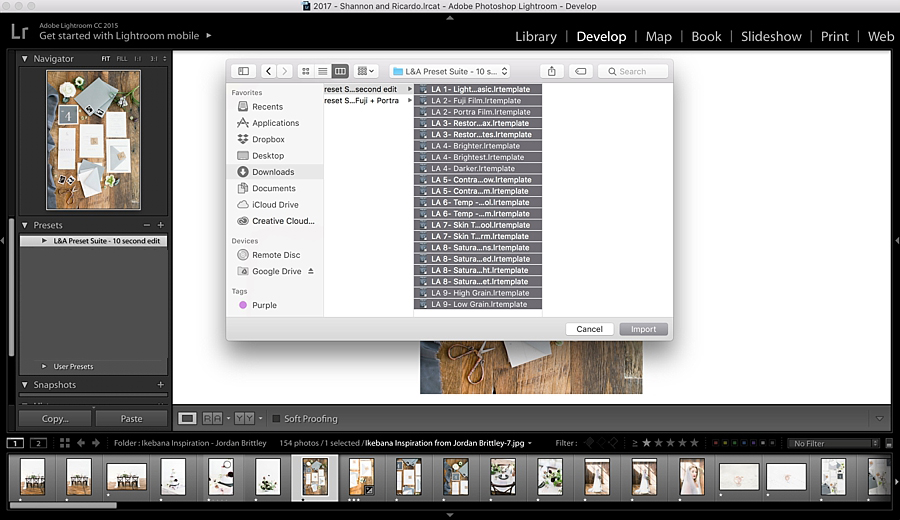
Task: Open iCloud Drive in the sidebar
Action: point(275,204)
